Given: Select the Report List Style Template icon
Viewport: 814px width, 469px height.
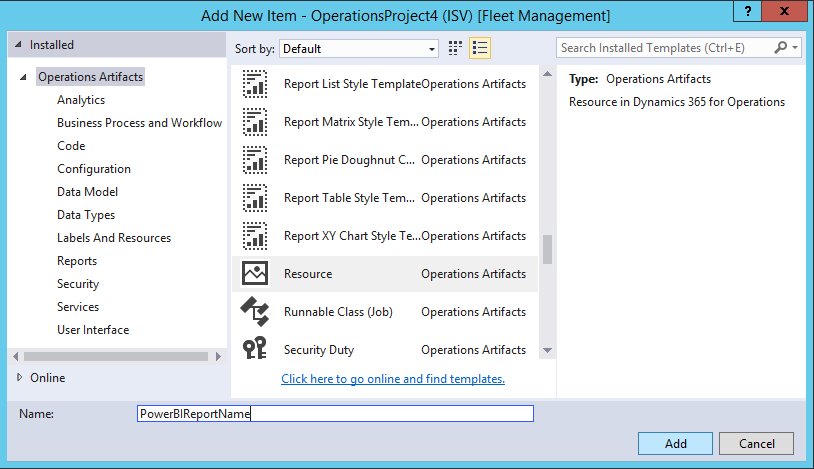Looking at the screenshot, I should (255, 84).
